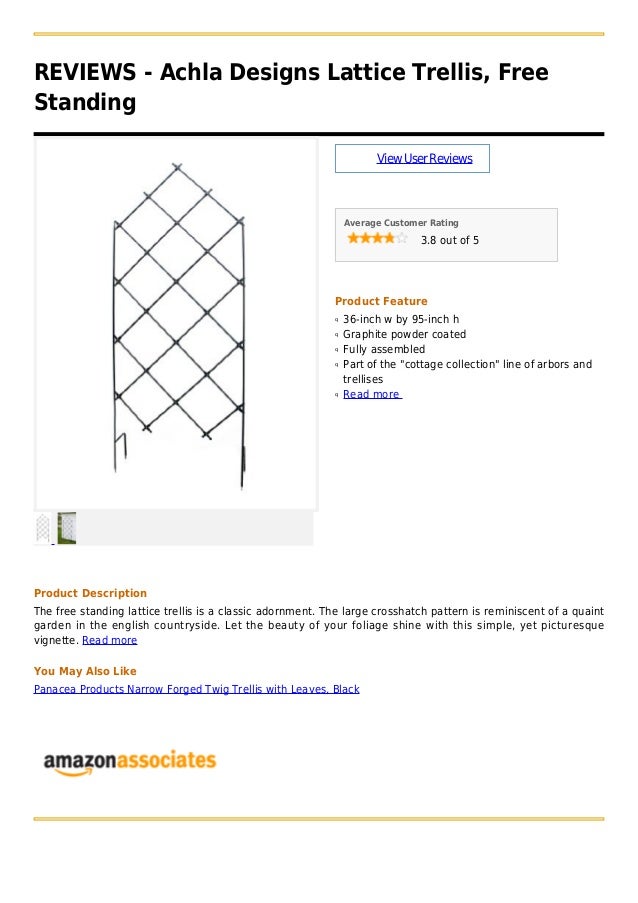Click the Product Feature heading
638x903 pixels.
coord(381,301)
